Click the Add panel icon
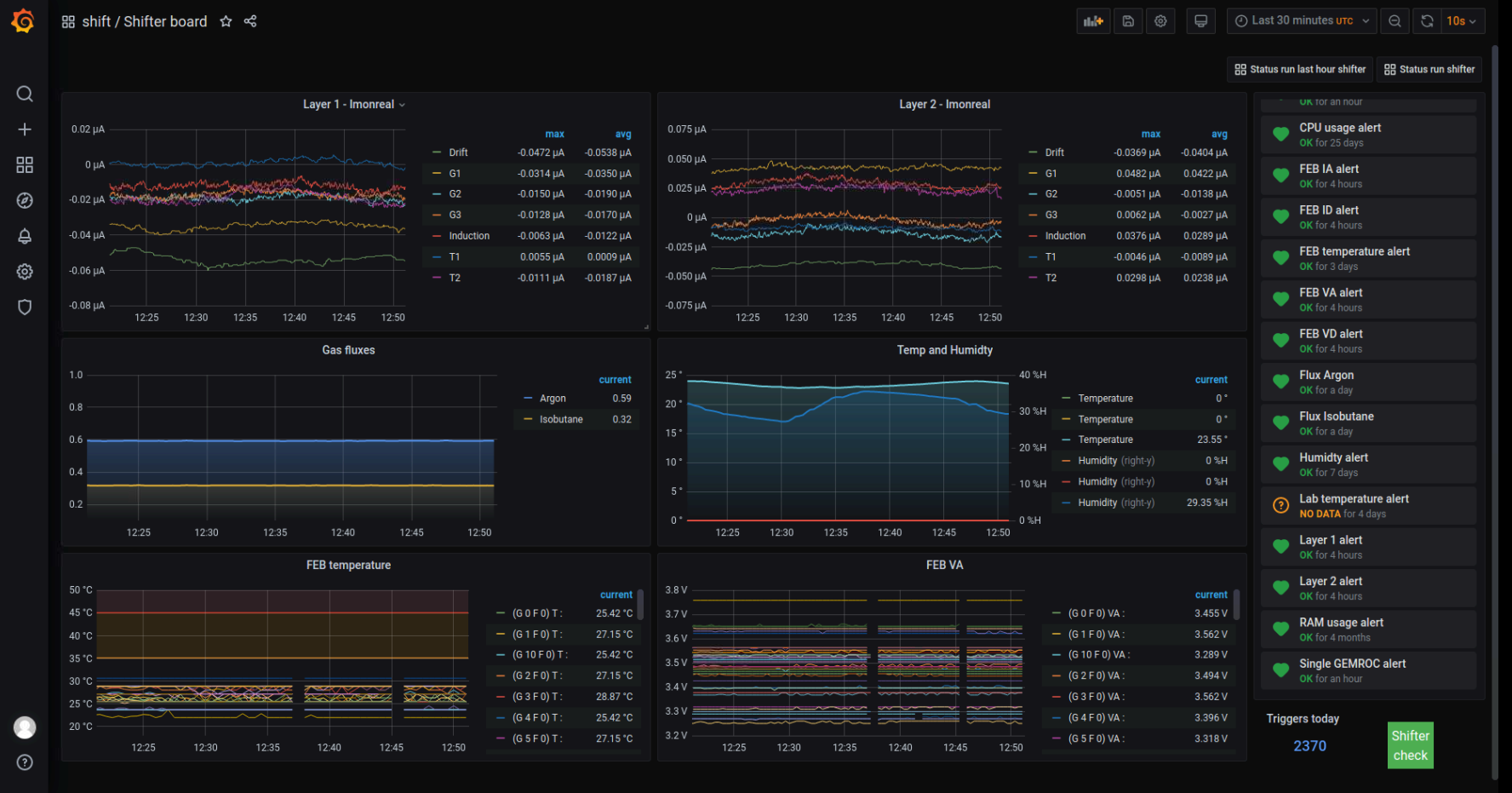This screenshot has height=793, width=1512. click(x=1093, y=21)
